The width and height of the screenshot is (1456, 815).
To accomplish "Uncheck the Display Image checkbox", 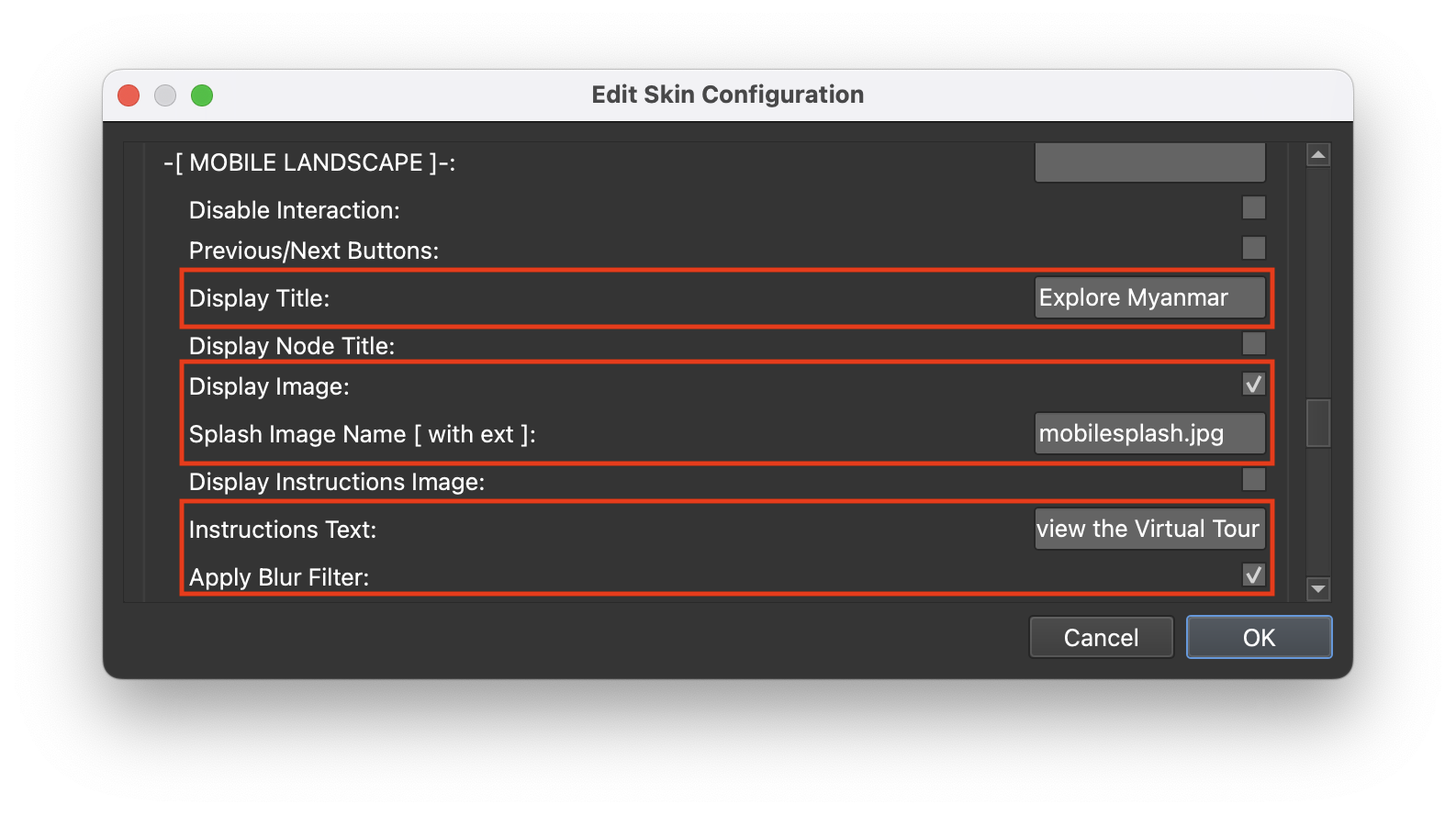I will [x=1253, y=384].
